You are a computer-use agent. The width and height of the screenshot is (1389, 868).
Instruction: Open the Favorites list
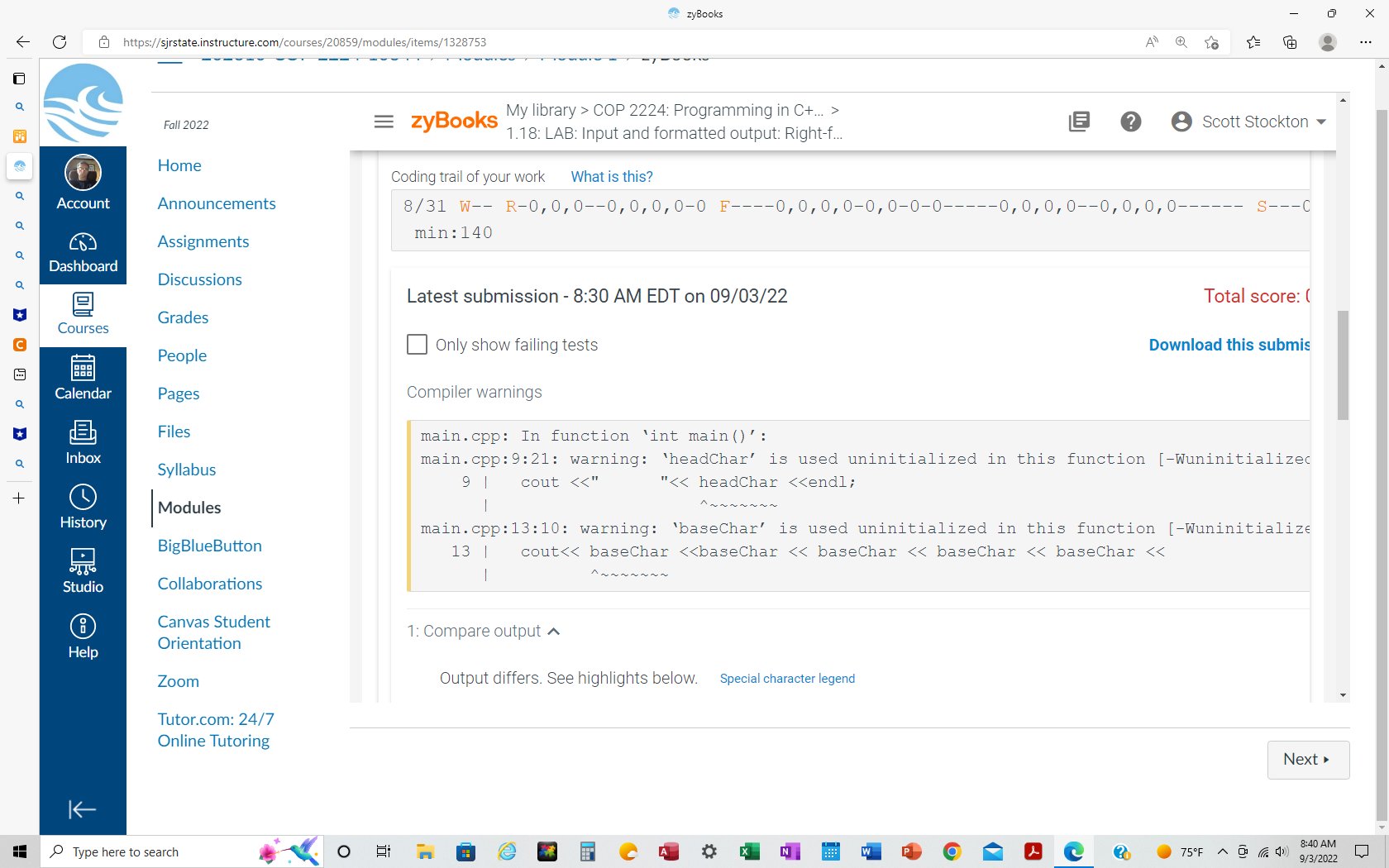(x=1253, y=42)
